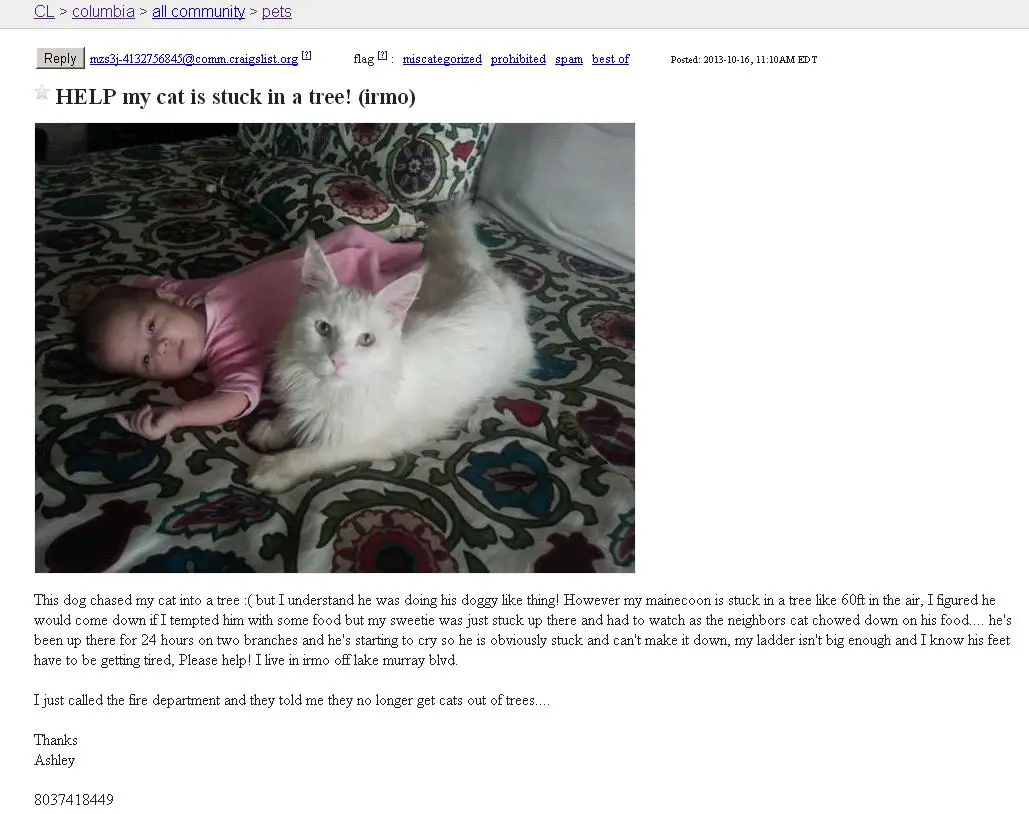
Task: Click the posted date timestamp
Action: click(x=744, y=60)
